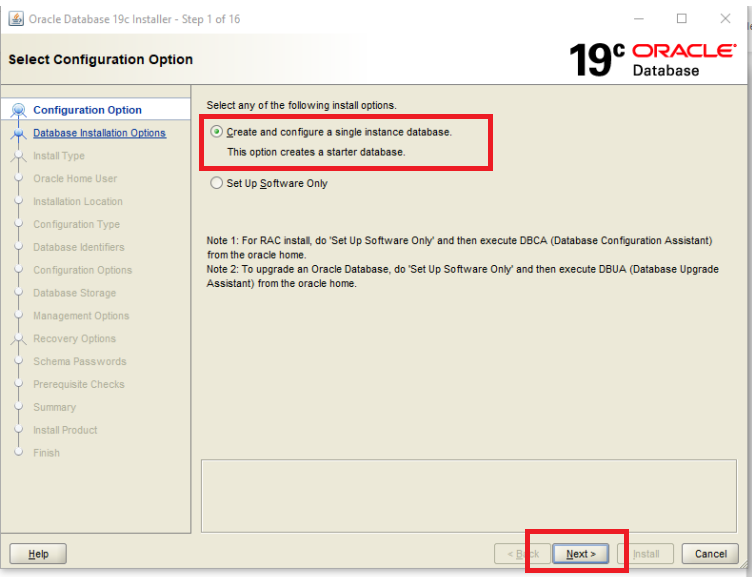Viewport: 752px width, 577px height.
Task: Click the empty message area at bottom
Action: [x=468, y=495]
